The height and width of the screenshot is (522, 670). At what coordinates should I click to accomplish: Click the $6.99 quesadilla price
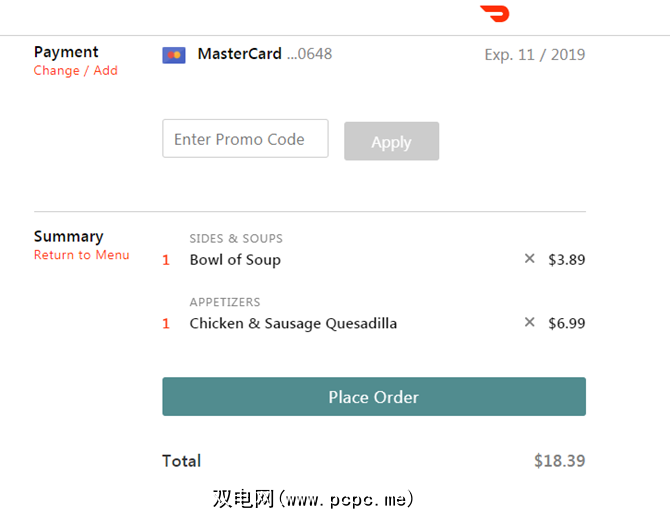tap(566, 324)
